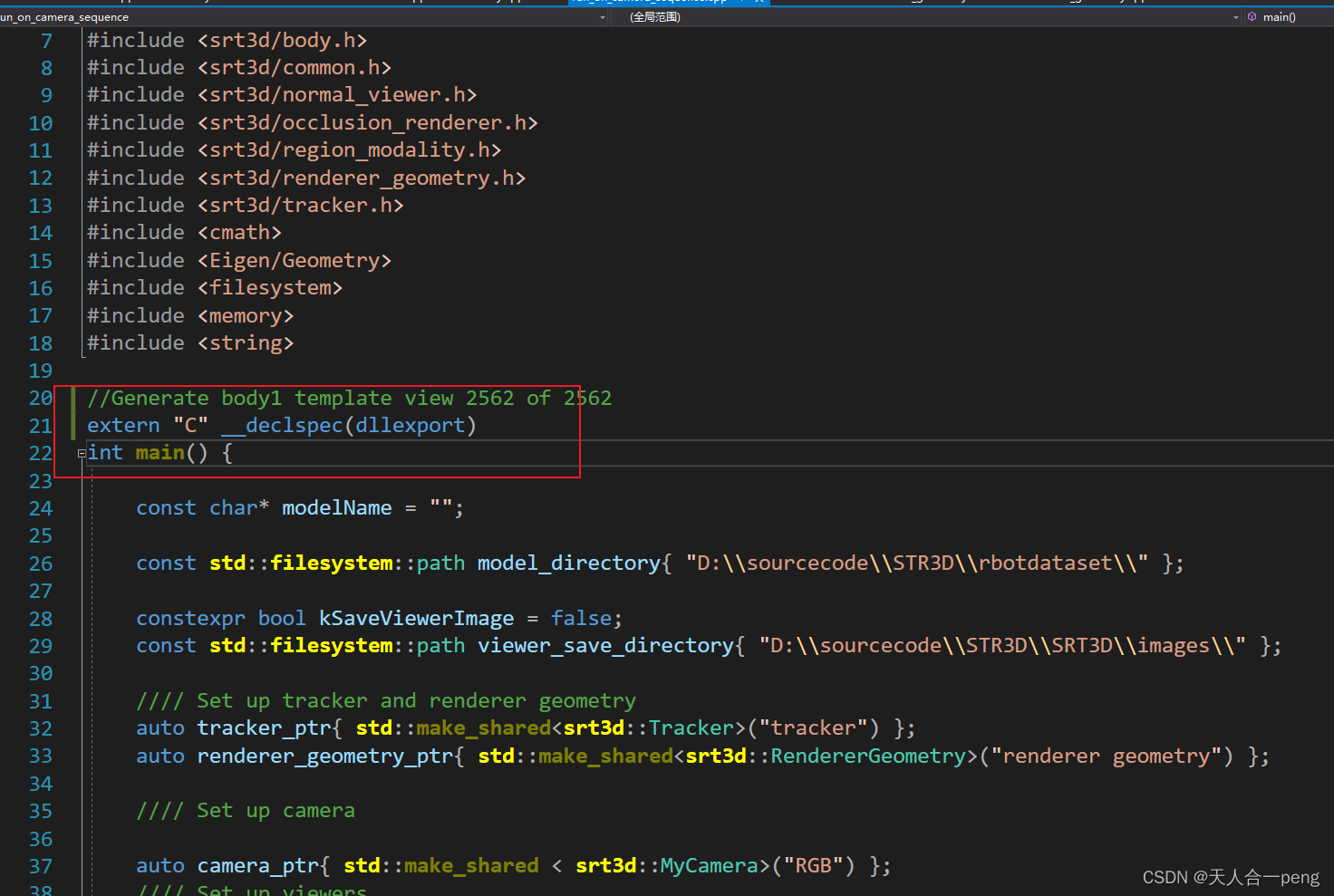Place cursor on the modelName string literal
This screenshot has width=1334, height=896.
(443, 507)
